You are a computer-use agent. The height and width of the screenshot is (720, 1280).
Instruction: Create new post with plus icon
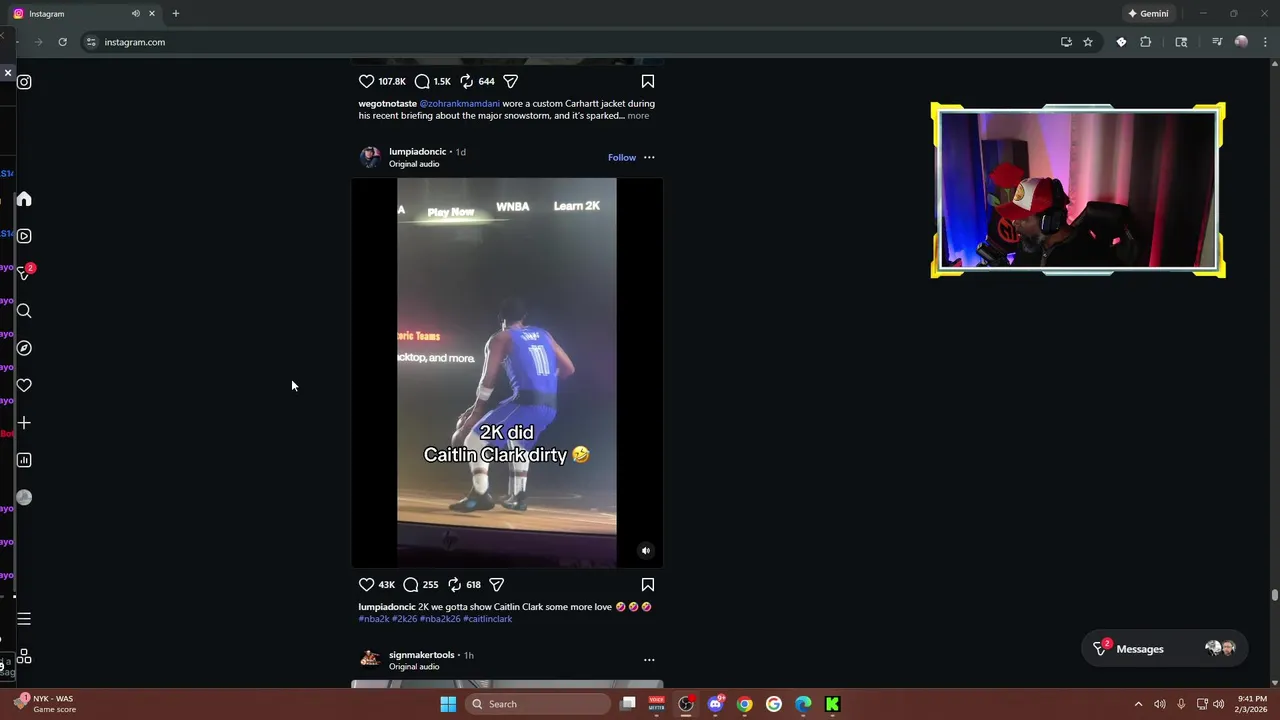[24, 423]
